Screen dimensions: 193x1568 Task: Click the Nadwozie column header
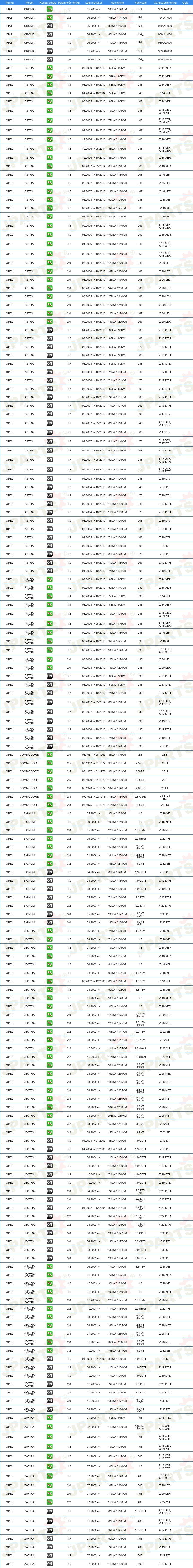click(140, 3)
